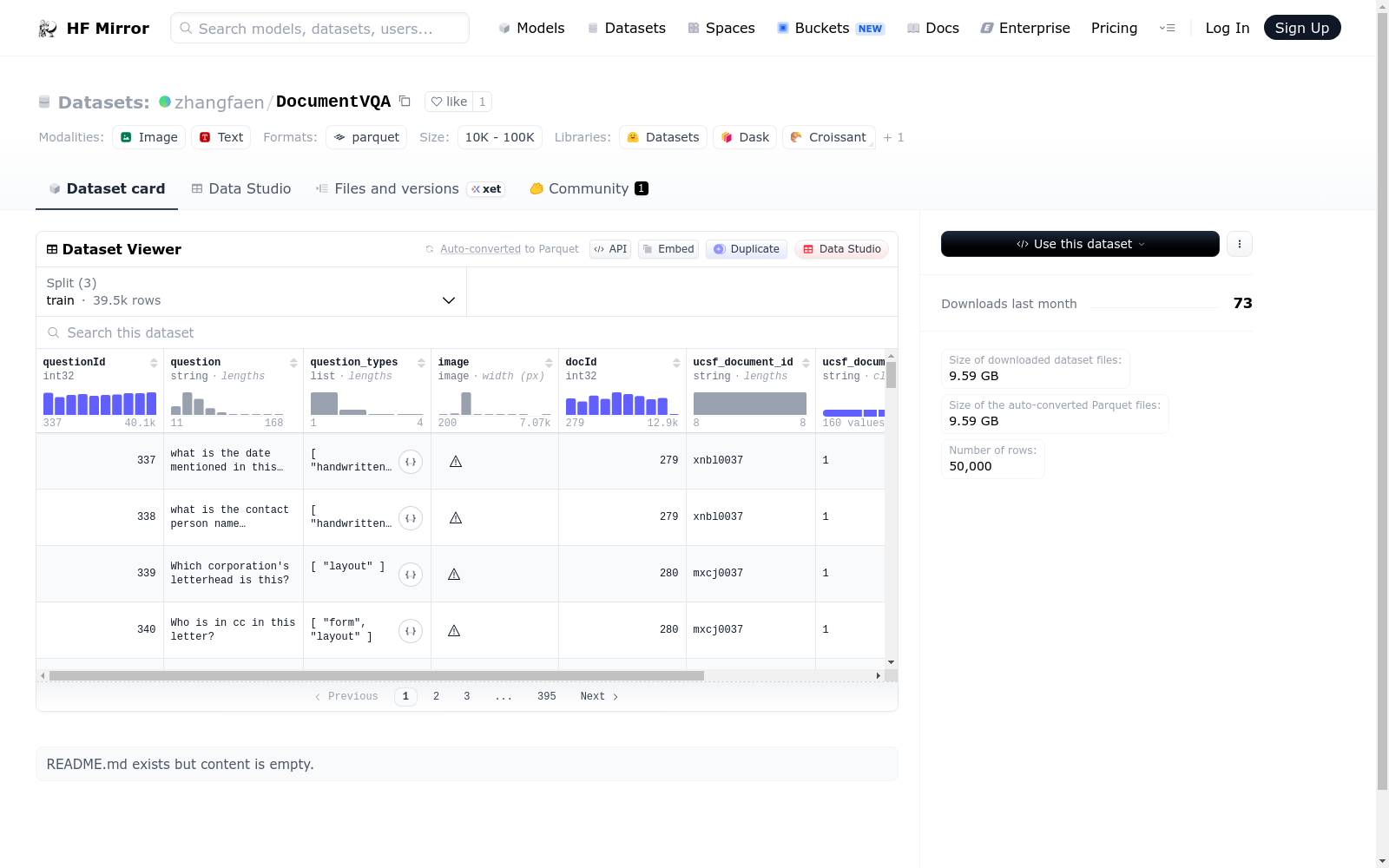
Task: Click image warning icon in row 340
Action: point(454,631)
